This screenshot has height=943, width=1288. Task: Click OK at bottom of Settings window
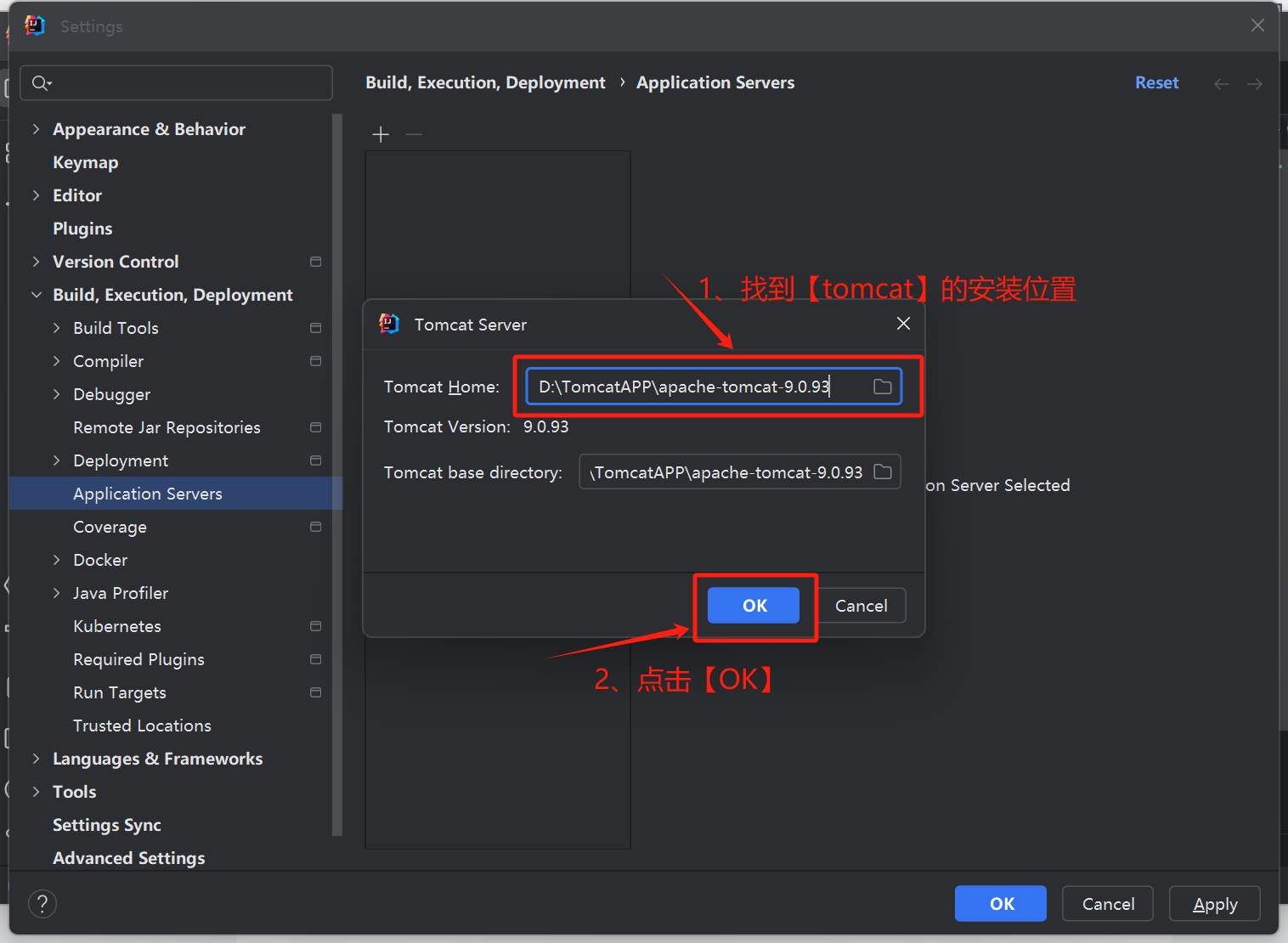[1001, 904]
